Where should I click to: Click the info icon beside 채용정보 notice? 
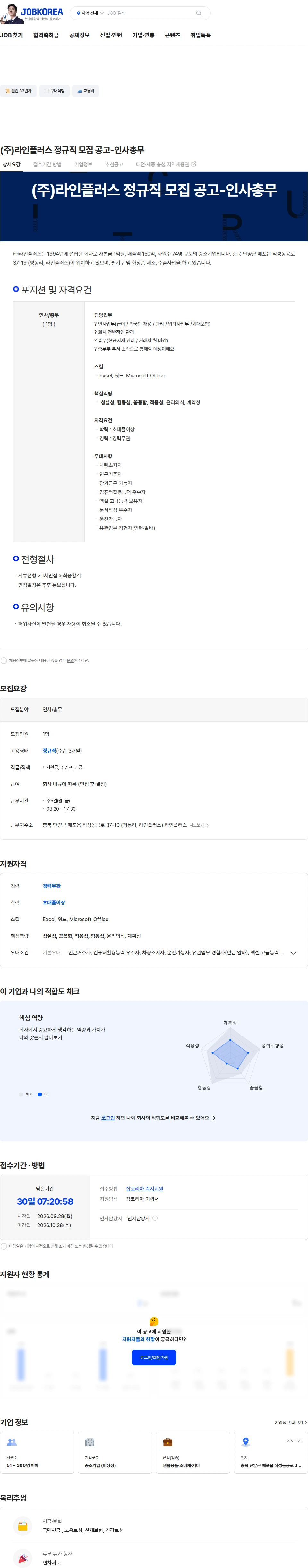4,660
